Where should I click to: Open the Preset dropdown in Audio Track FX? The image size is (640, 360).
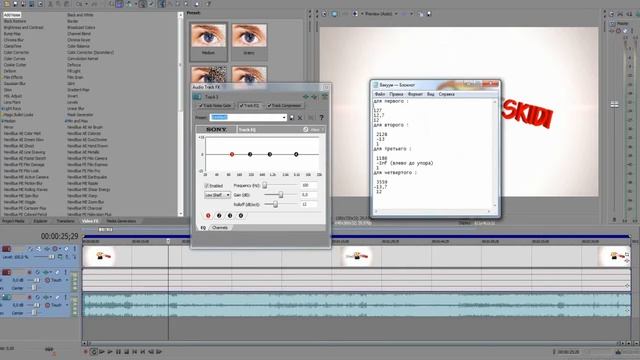284,118
